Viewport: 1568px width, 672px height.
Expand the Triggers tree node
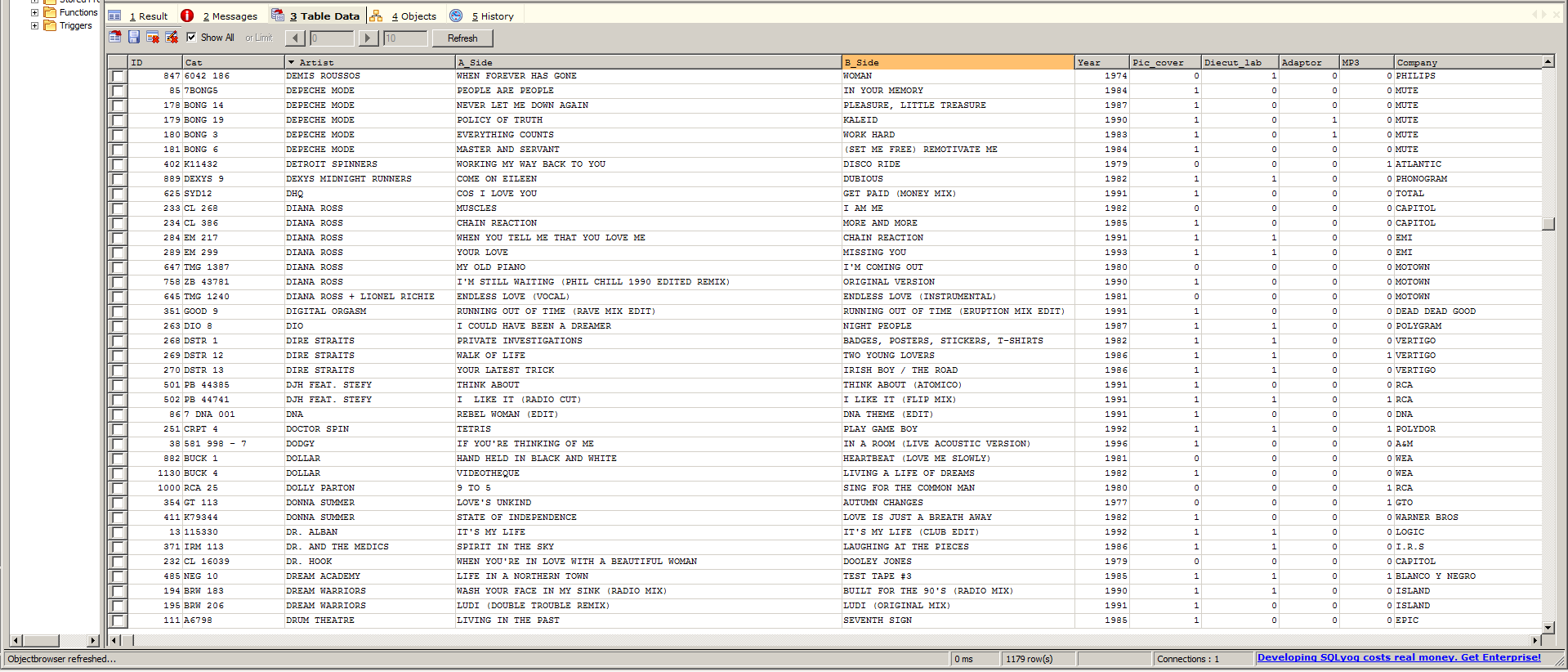point(34,25)
